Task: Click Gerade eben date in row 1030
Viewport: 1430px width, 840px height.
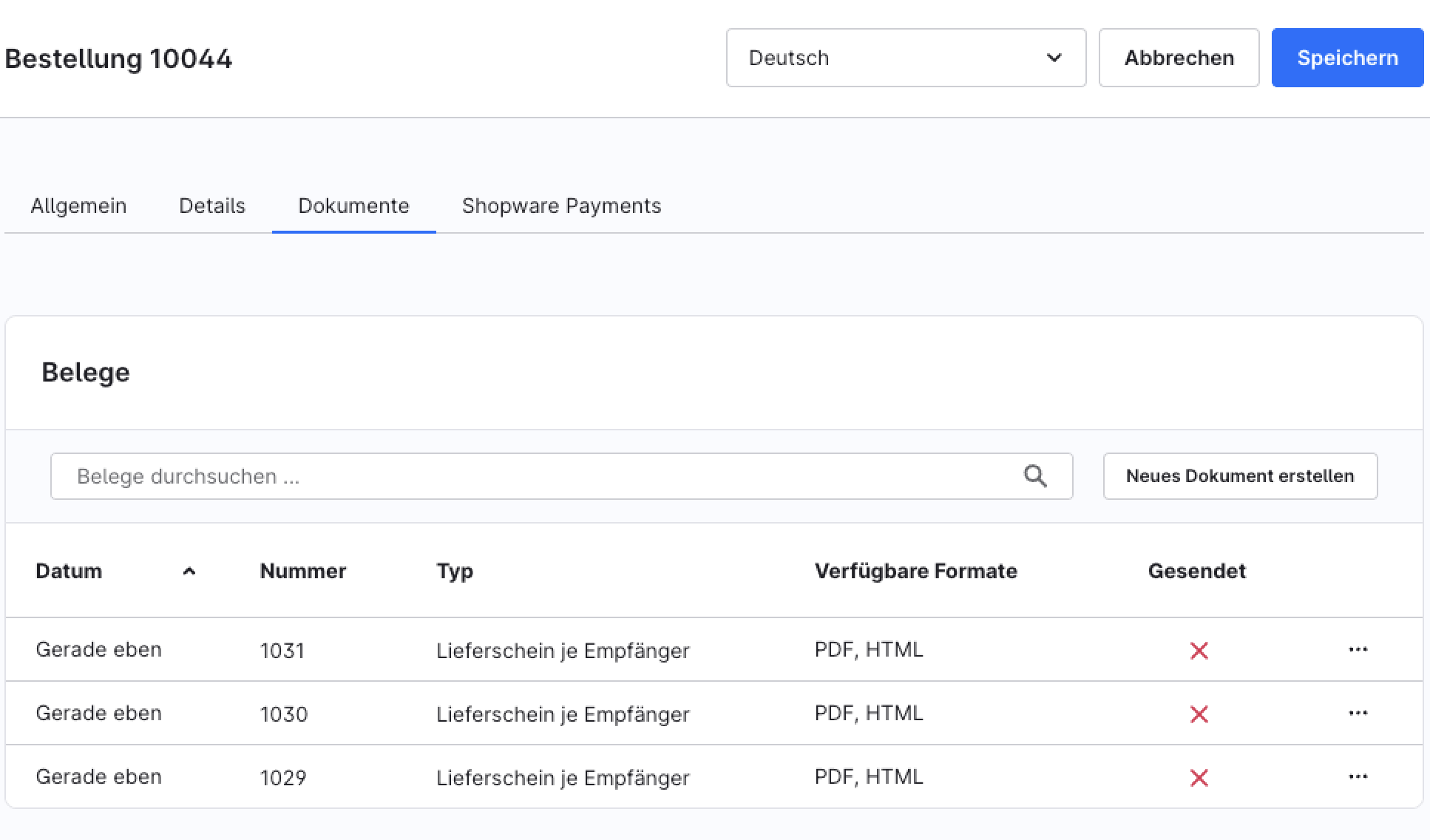Action: (x=98, y=713)
